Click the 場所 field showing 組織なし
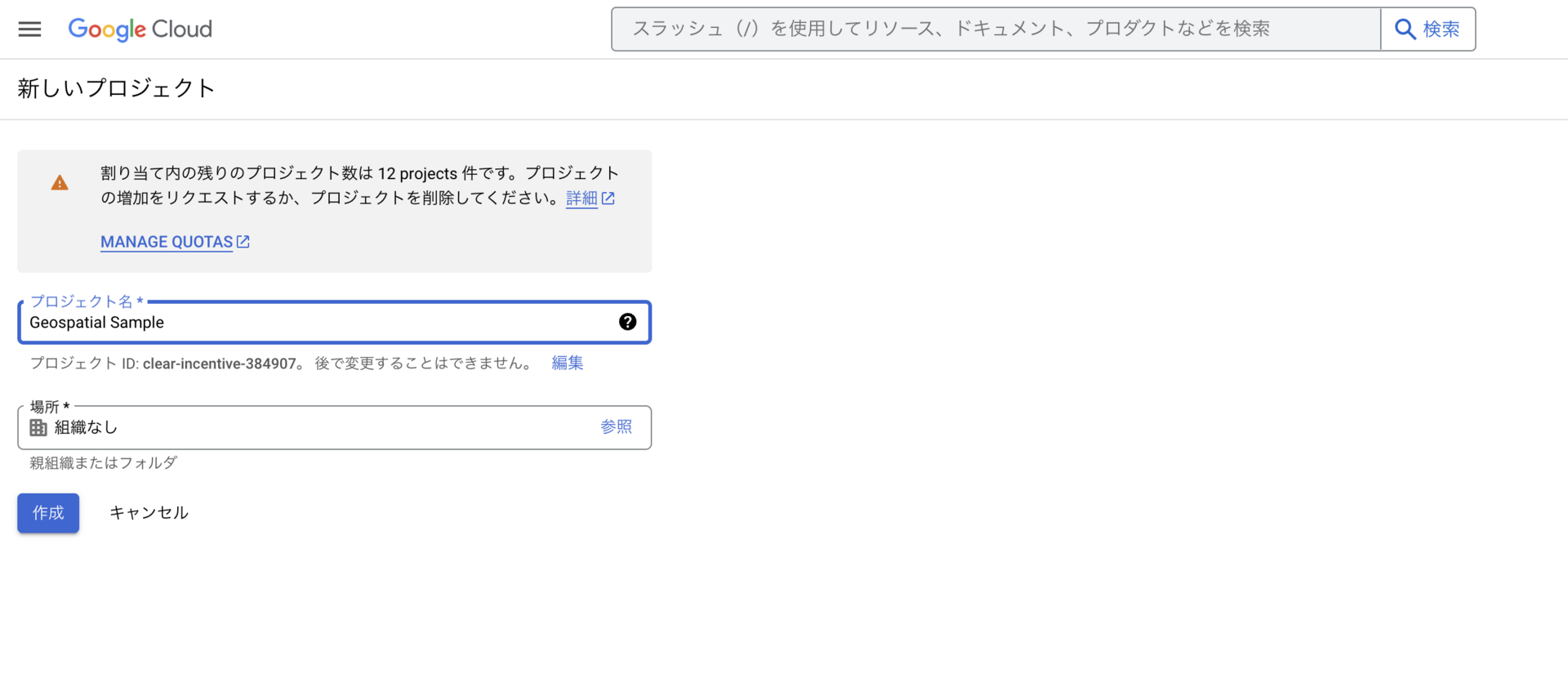Screen dimensions: 1568x678 coord(334,427)
